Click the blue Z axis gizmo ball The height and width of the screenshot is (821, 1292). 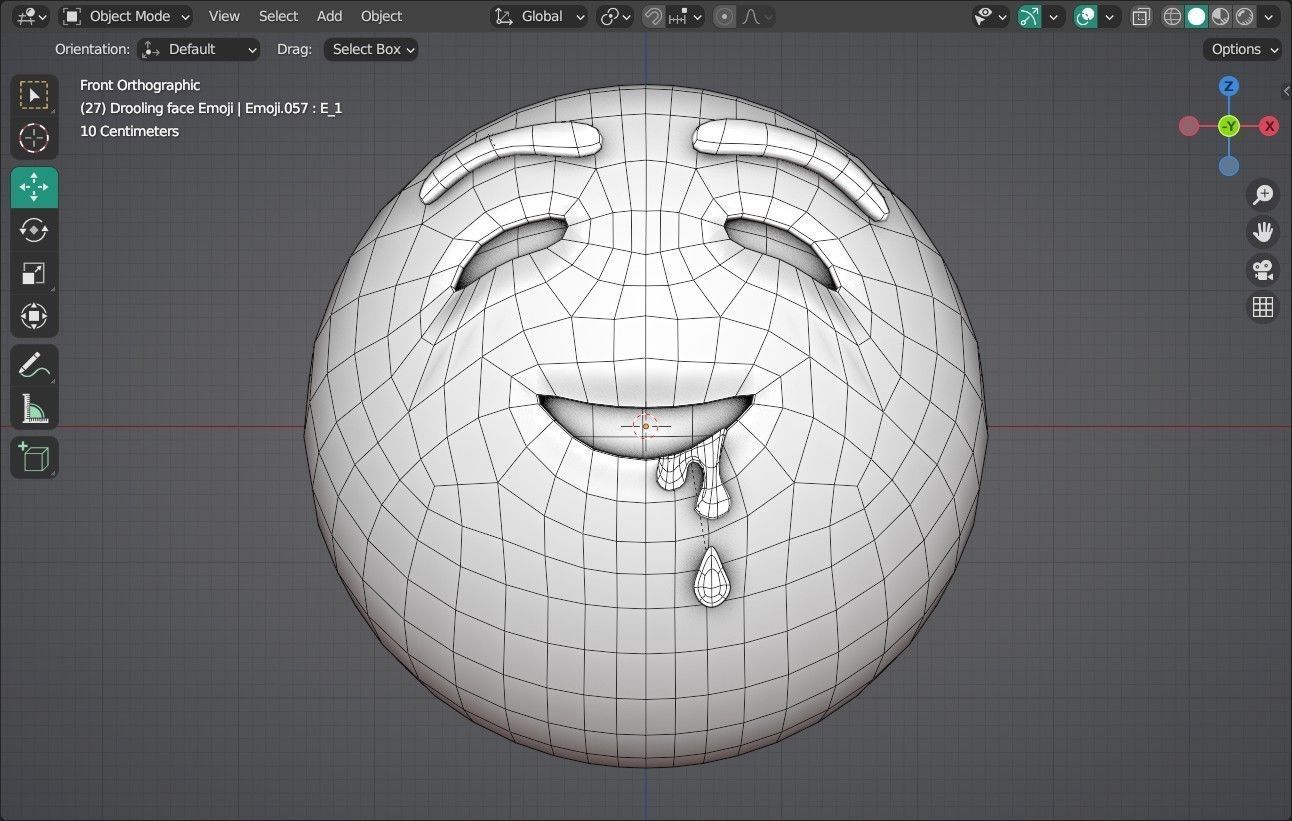pos(1229,86)
